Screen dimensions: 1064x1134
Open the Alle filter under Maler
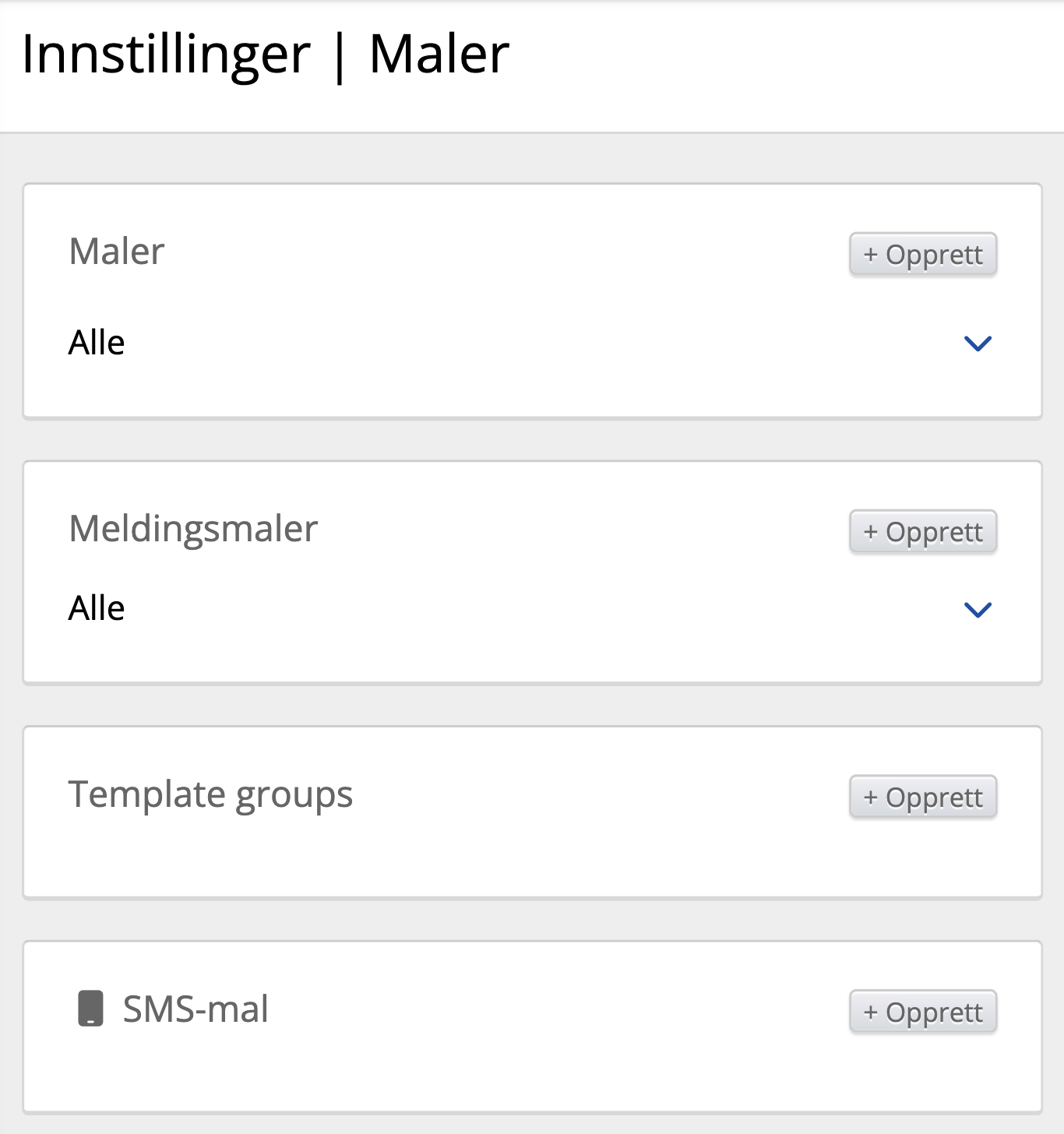(x=97, y=343)
